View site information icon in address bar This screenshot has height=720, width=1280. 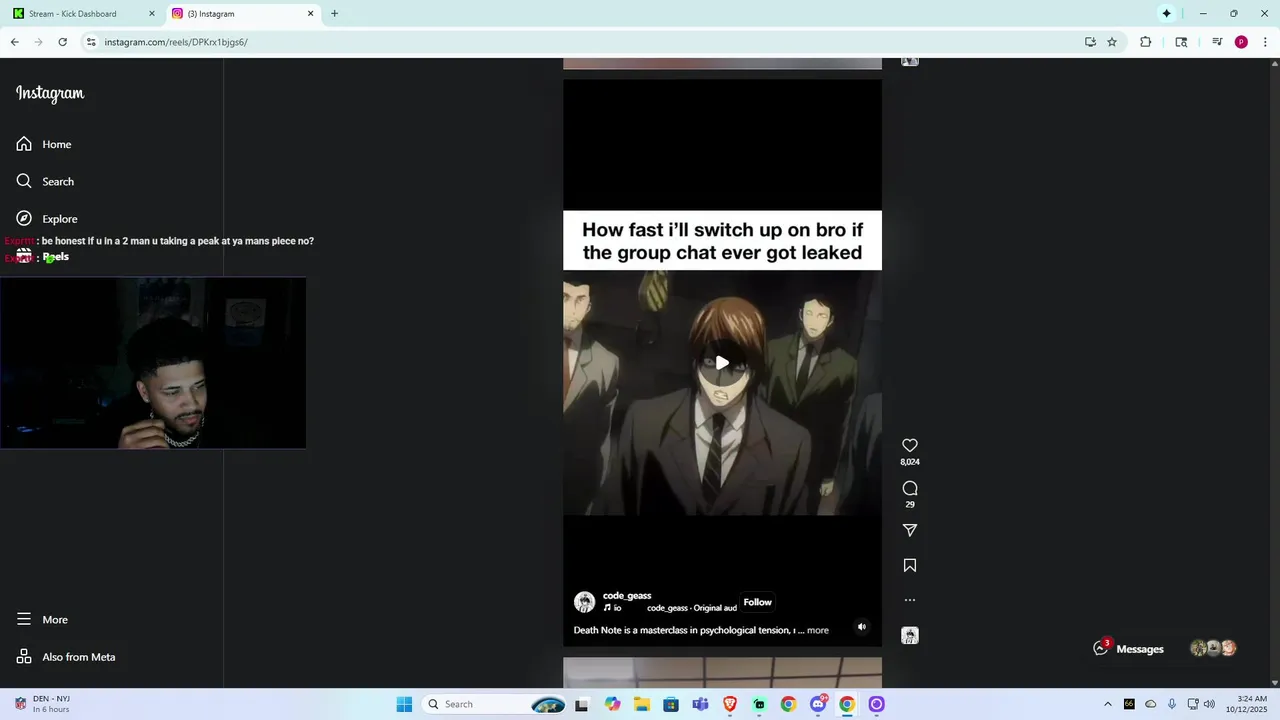pos(91,42)
